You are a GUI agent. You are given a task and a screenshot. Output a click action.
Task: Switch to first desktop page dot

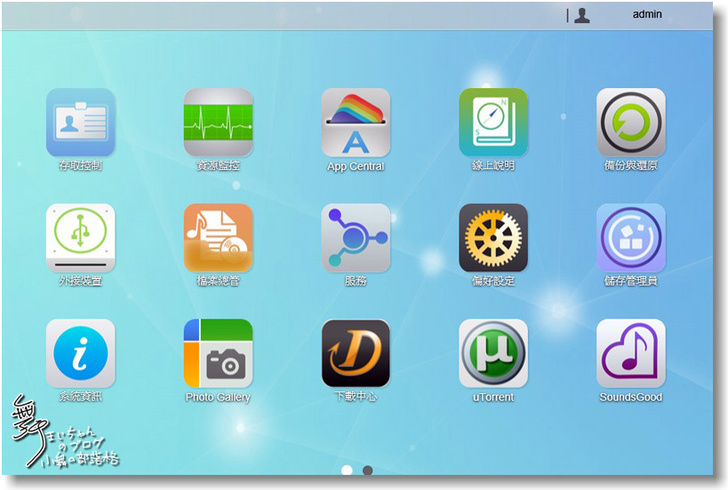[347, 470]
